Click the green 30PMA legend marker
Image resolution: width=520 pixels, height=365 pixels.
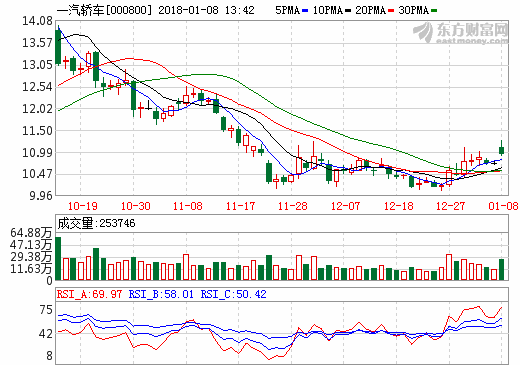pyautogui.click(x=433, y=11)
